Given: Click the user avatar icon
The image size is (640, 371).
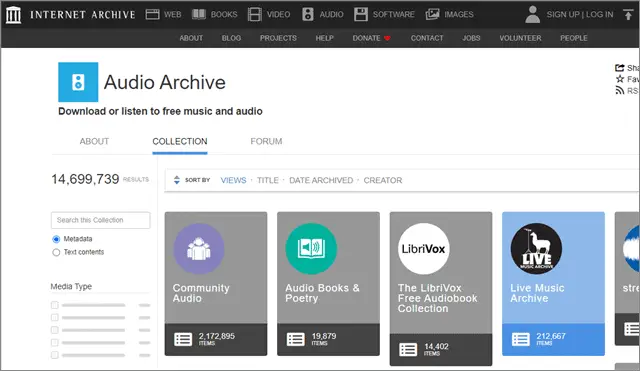Looking at the screenshot, I should [532, 15].
